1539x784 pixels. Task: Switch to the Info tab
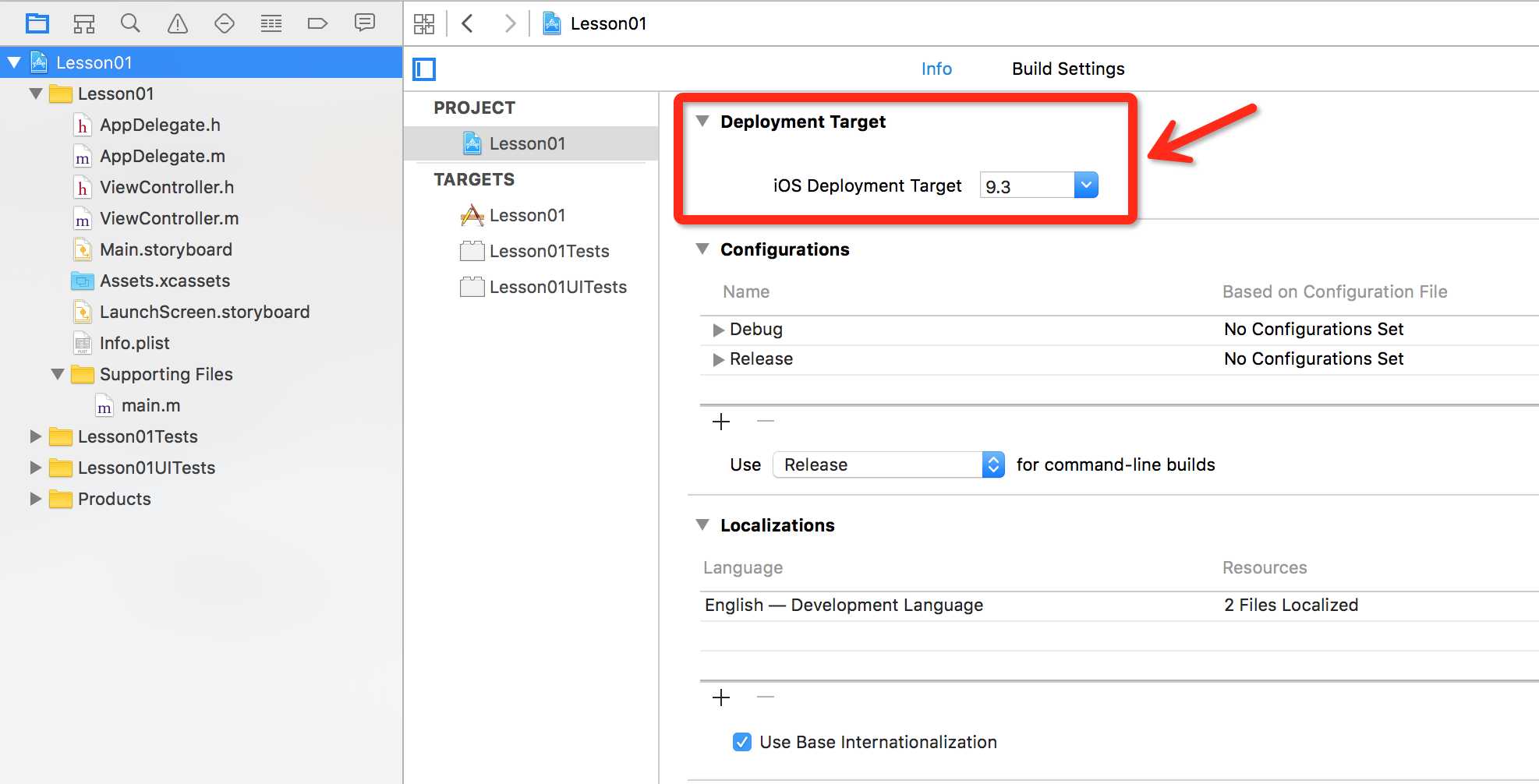pos(936,69)
